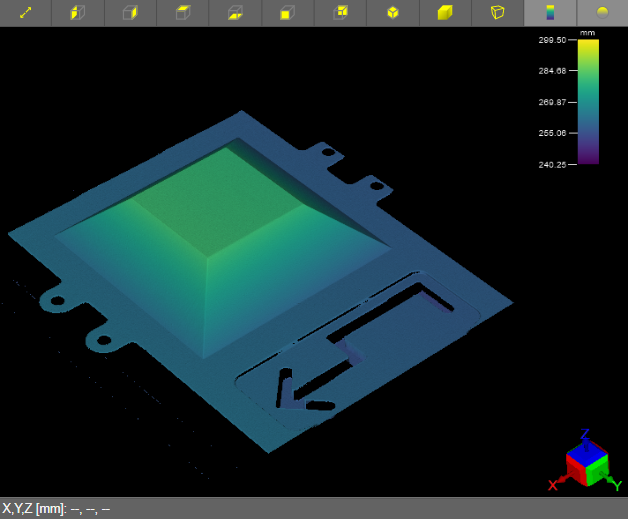Image resolution: width=628 pixels, height=519 pixels.
Task: Select the right-face cube view icon
Action: 130,13
